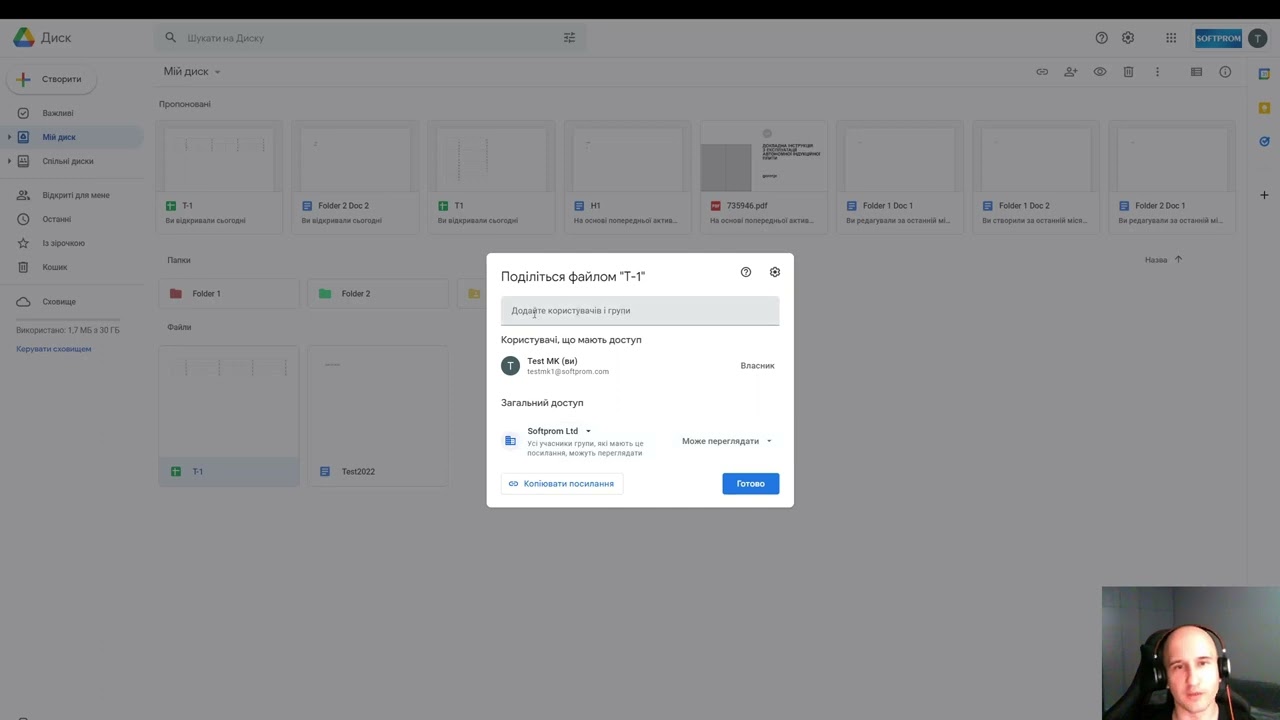Click owner Test MK (ви) entry
Image resolution: width=1280 pixels, height=720 pixels.
coord(640,366)
